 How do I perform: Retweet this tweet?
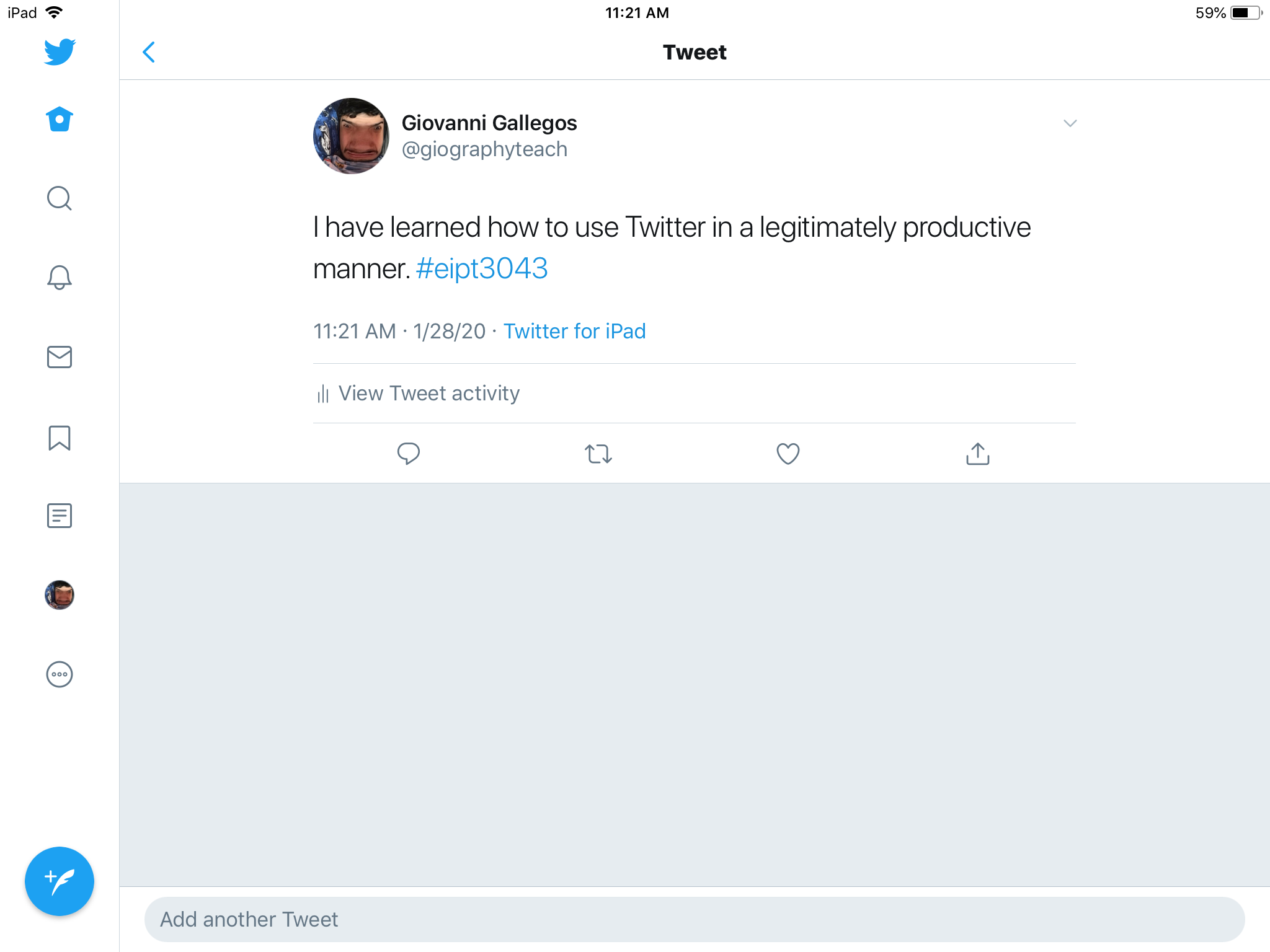598,454
